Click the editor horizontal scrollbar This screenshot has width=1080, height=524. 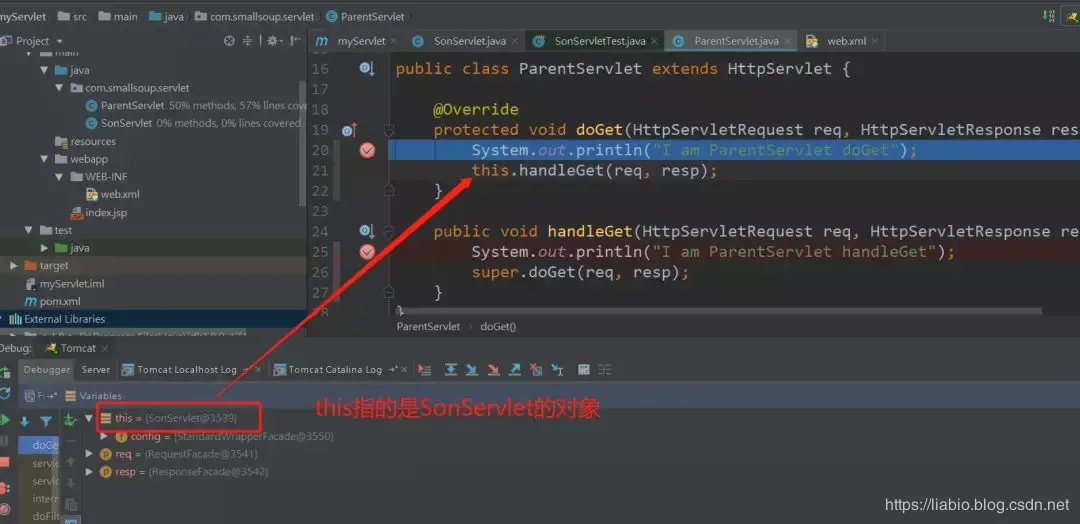723,312
